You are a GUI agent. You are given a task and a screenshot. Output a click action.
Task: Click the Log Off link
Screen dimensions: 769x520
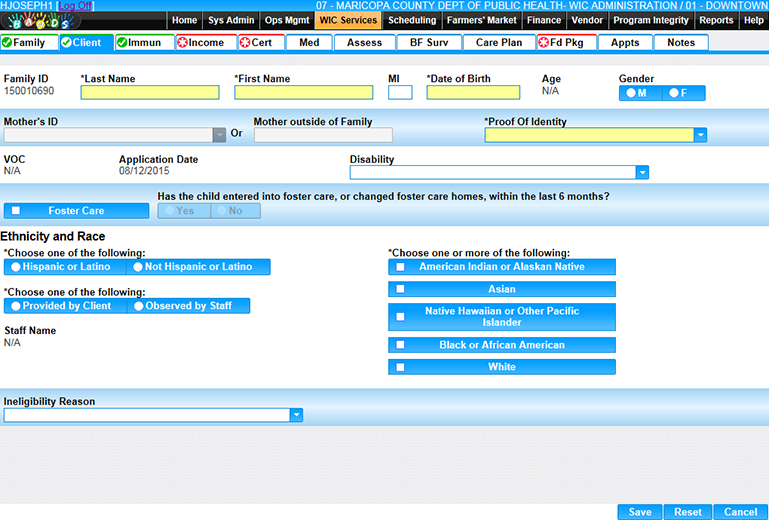coord(75,6)
